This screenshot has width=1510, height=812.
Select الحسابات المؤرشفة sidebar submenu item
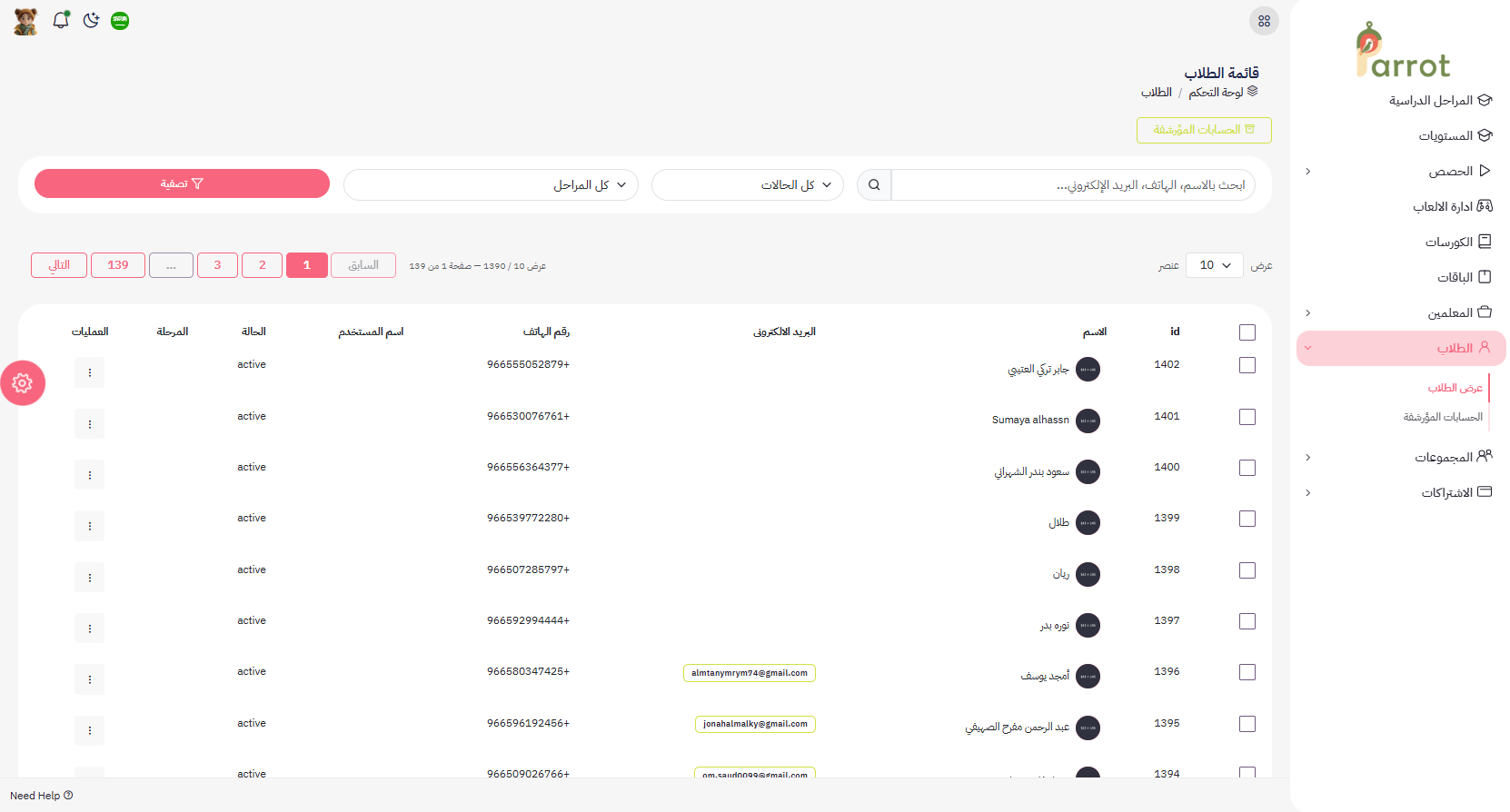tap(1442, 417)
